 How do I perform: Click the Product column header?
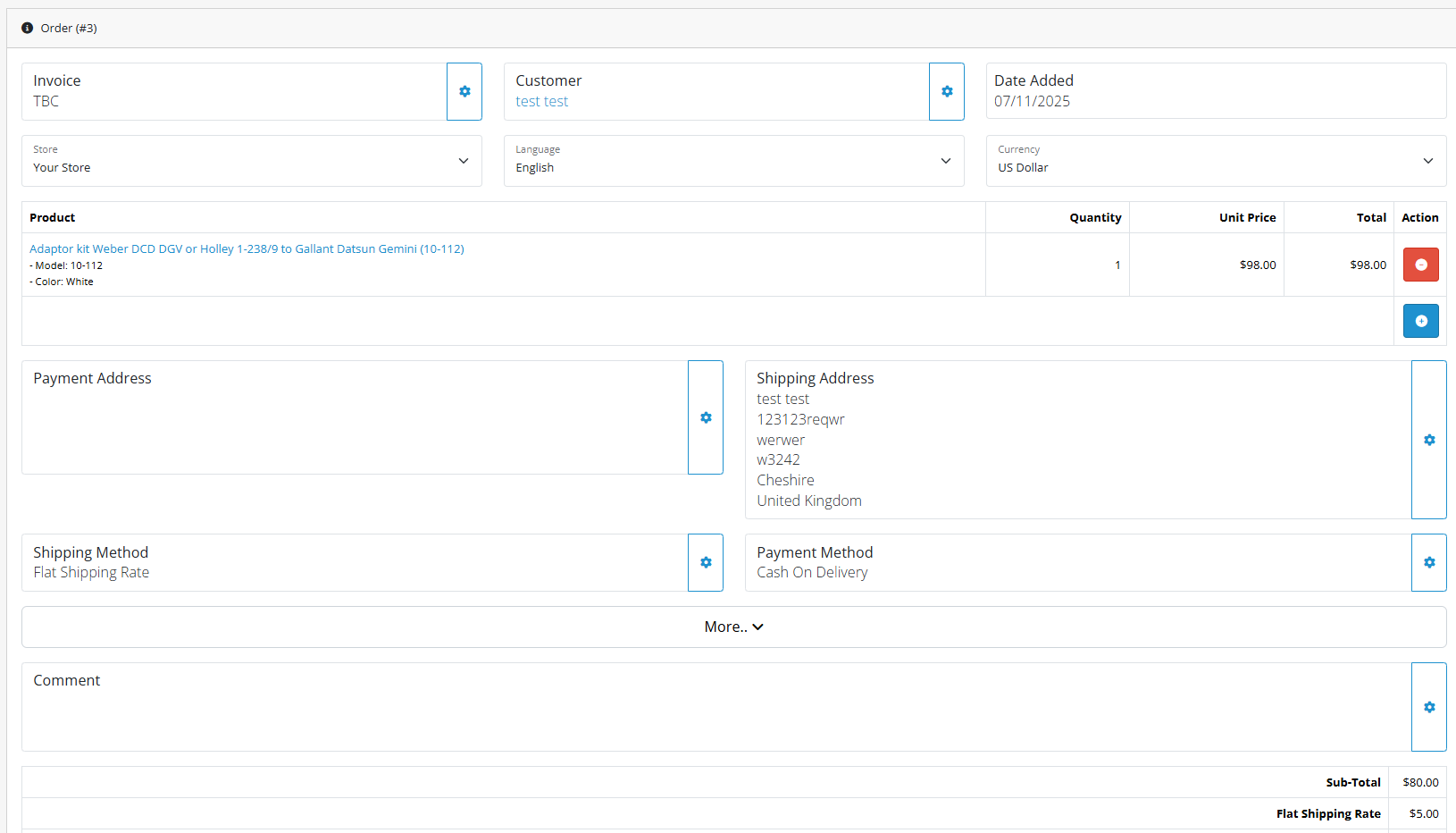(x=53, y=217)
